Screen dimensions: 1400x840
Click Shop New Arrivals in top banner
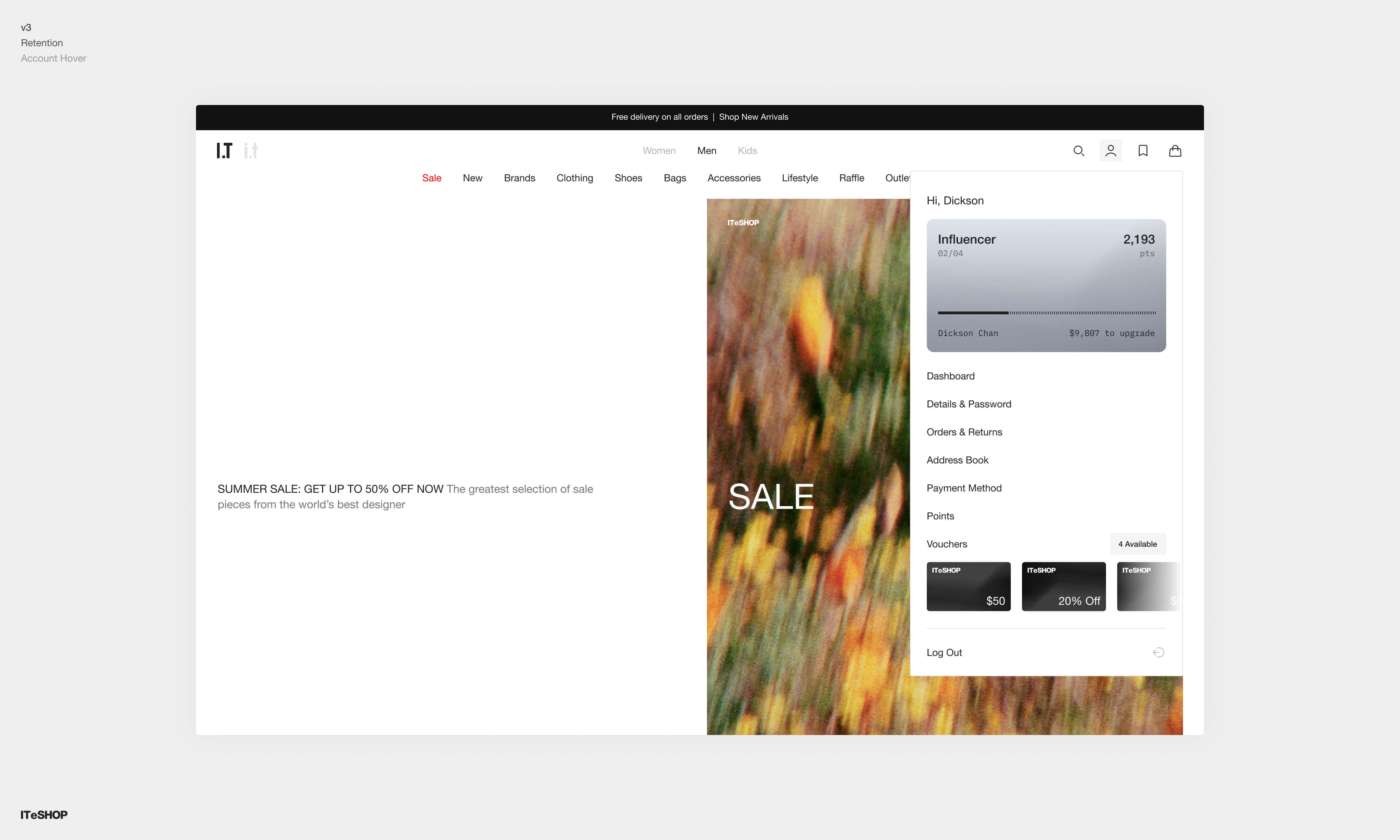coord(753,117)
